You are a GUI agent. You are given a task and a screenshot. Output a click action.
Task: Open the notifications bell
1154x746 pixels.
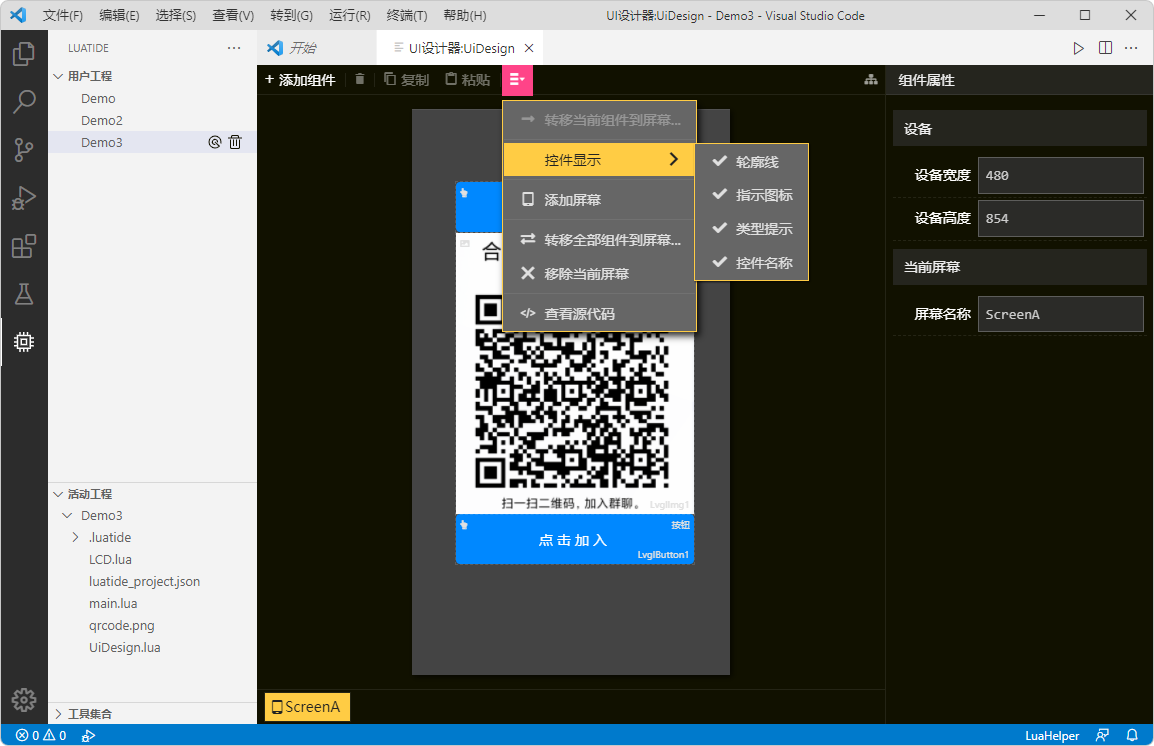(x=1132, y=735)
